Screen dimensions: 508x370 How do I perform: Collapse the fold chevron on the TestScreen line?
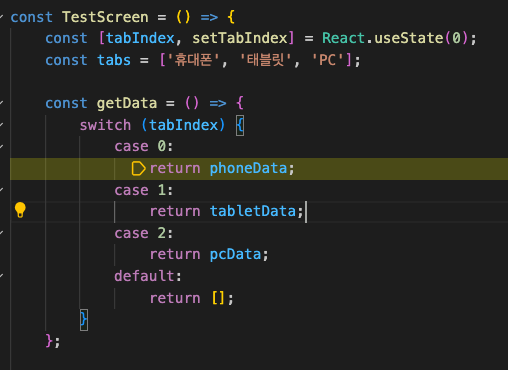[x=2, y=16]
